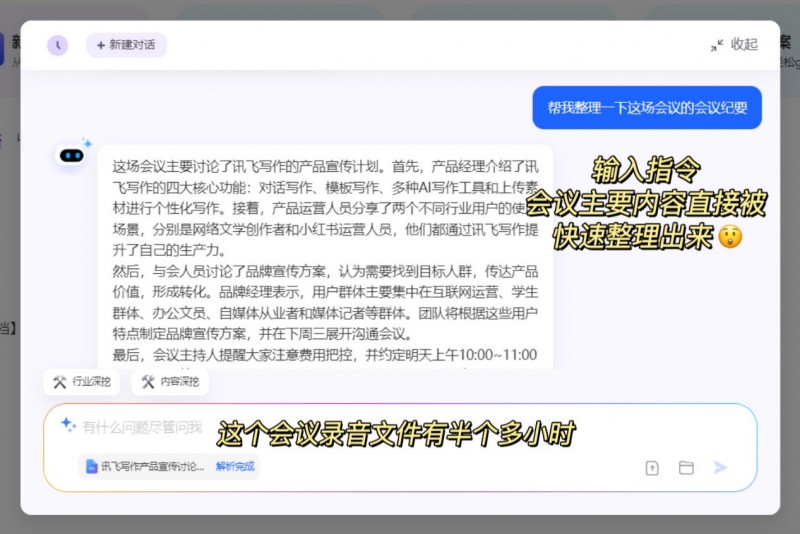Viewport: 800px width, 534px height.
Task: Open the history clock icon
Action: tap(58, 45)
